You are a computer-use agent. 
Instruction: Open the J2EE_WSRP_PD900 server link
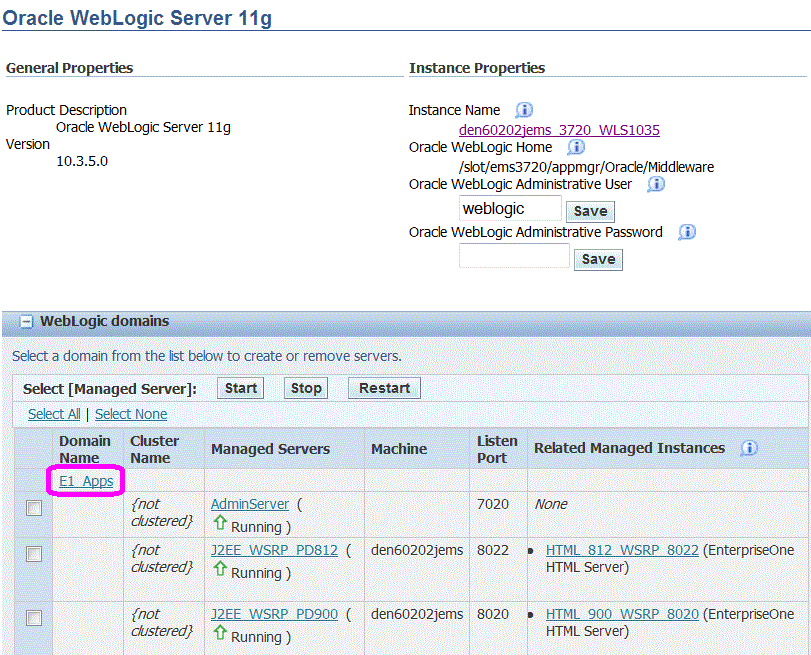274,615
